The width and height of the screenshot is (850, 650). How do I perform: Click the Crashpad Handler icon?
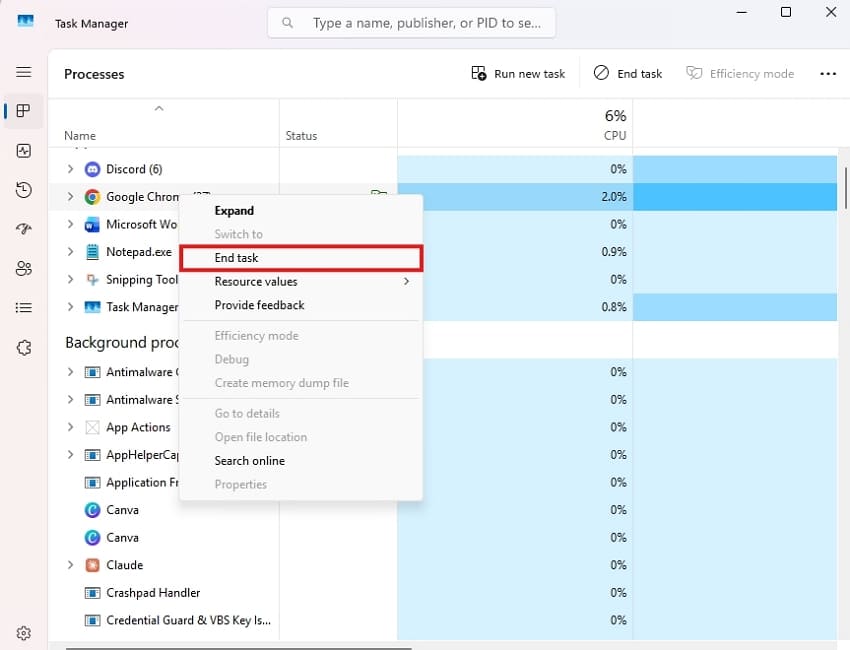[x=92, y=593]
